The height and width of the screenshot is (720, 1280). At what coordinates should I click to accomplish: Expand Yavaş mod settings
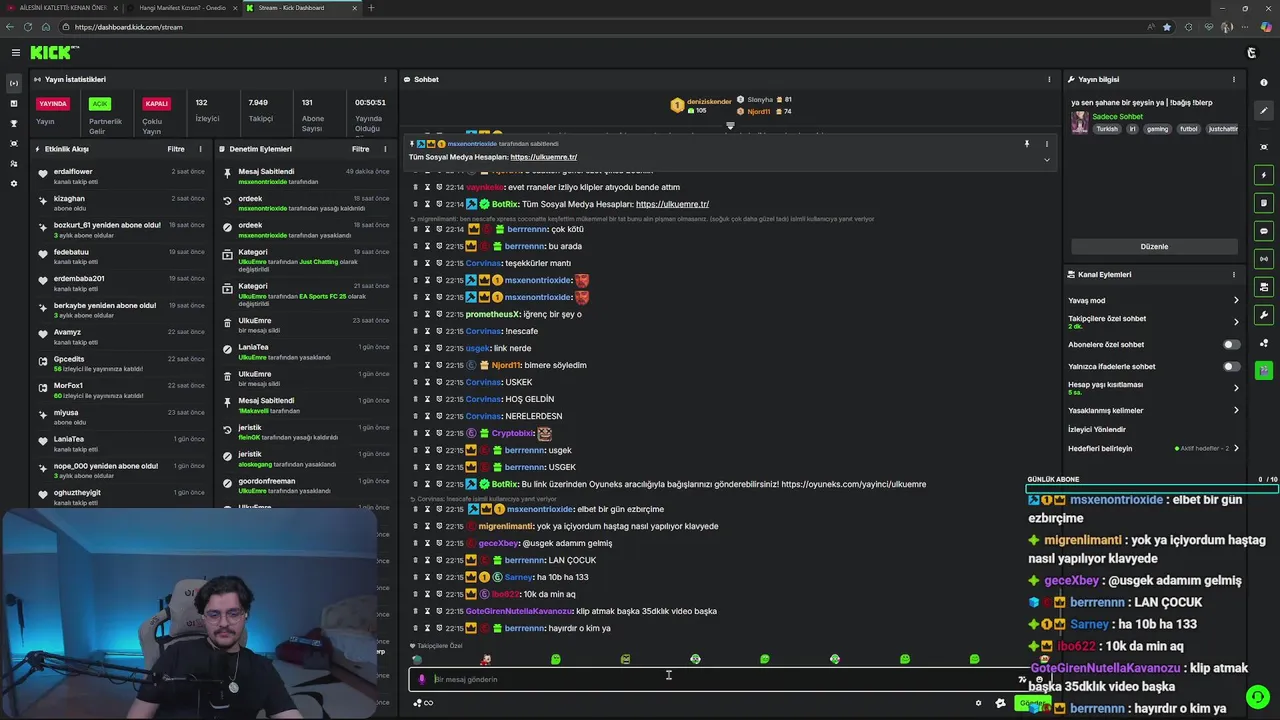(1236, 300)
